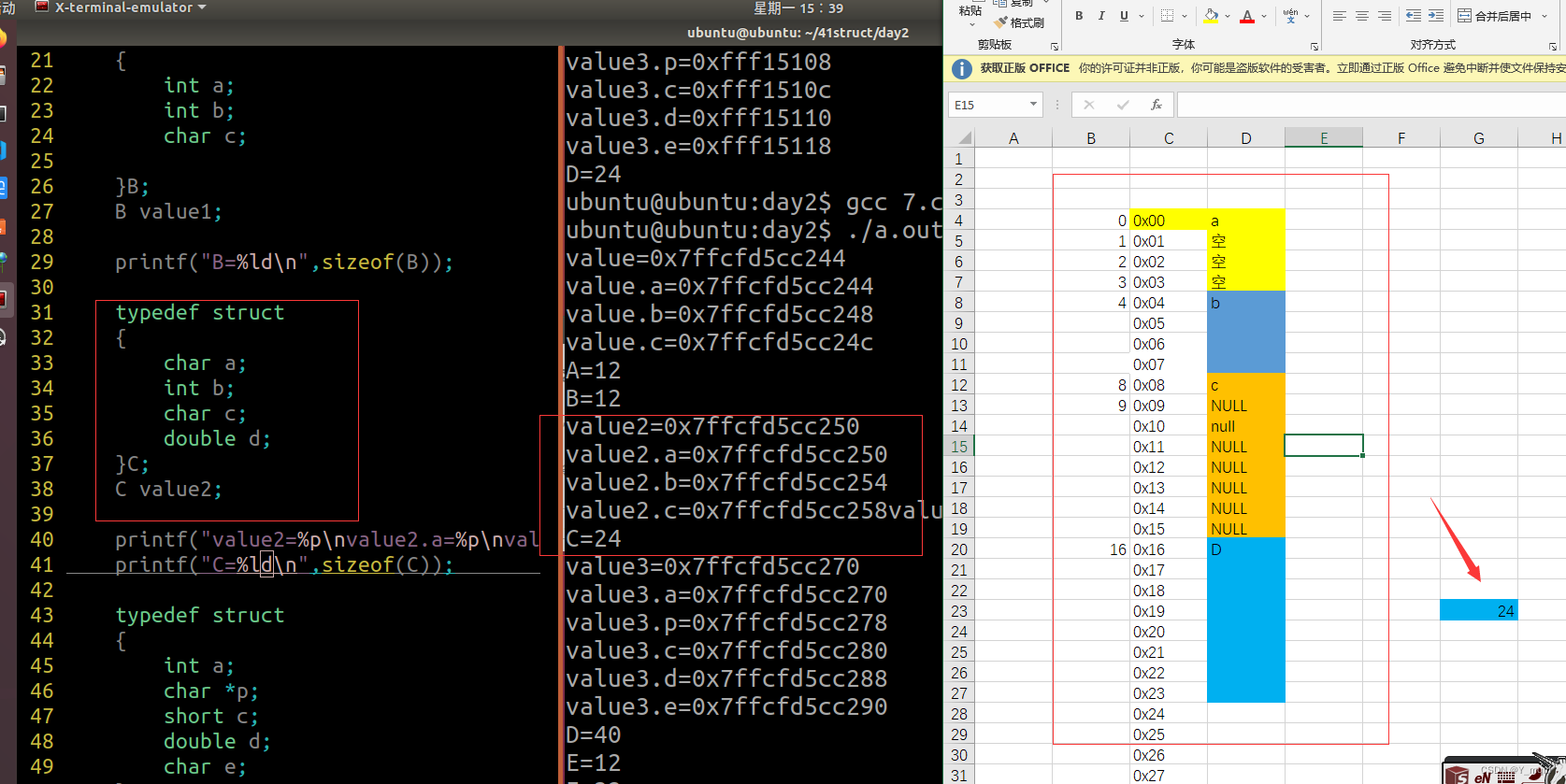The width and height of the screenshot is (1566, 784).
Task: Open name box dropdown arrow
Action: coord(1033,105)
